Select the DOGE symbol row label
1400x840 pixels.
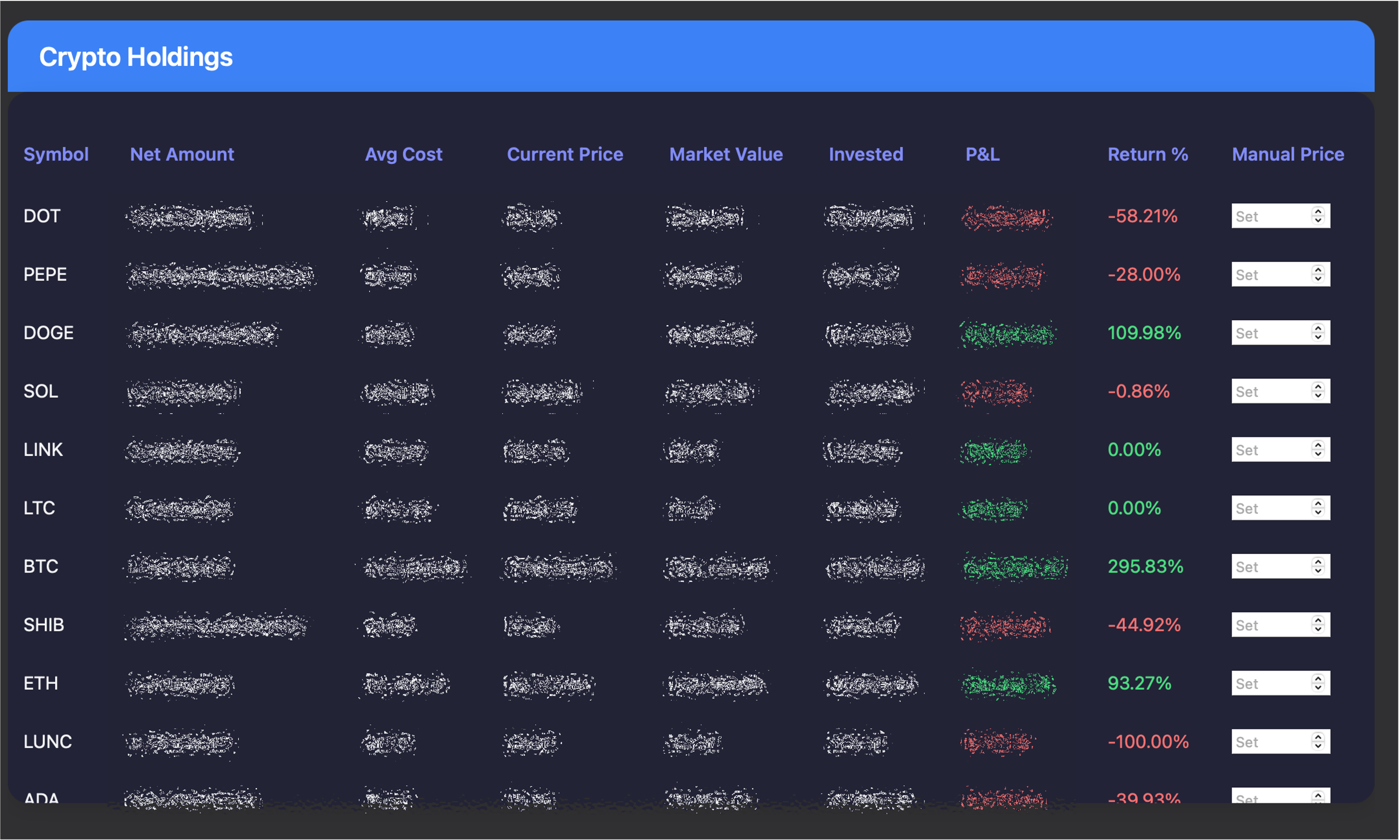[49, 332]
